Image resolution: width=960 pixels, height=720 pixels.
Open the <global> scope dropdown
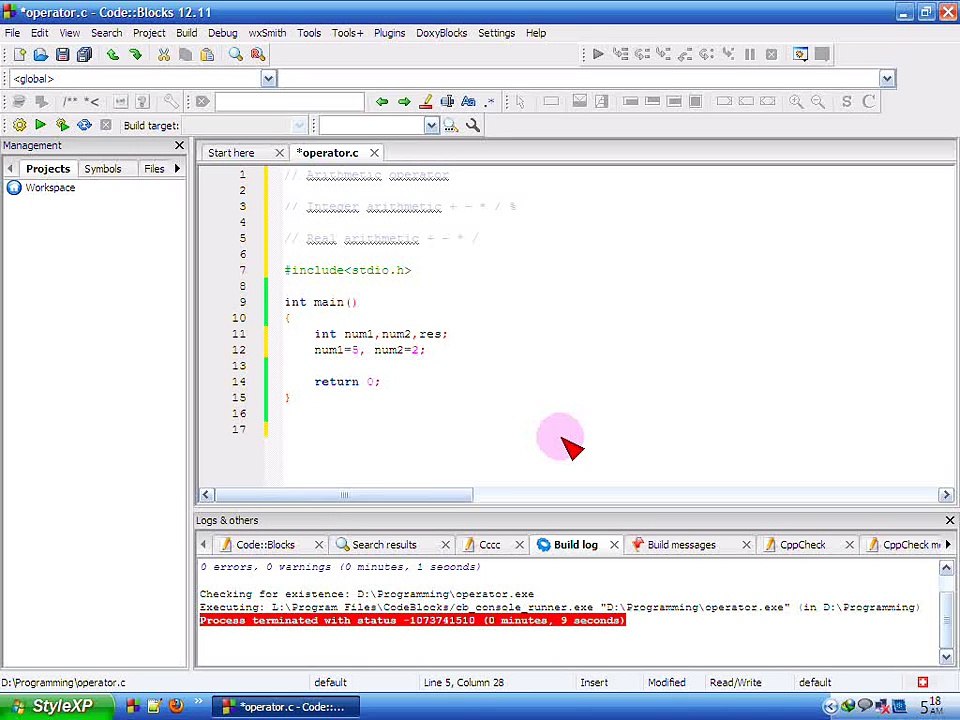(x=269, y=78)
